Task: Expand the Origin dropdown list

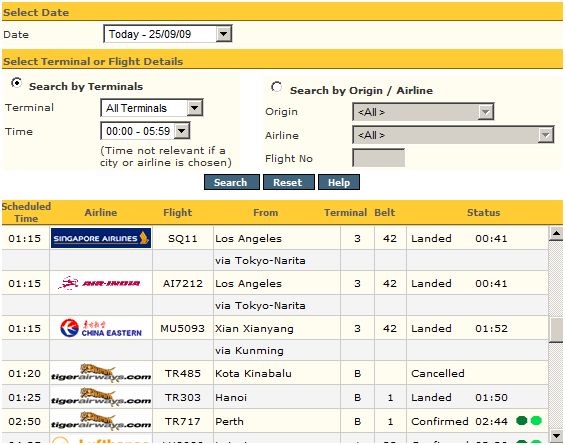Action: (x=423, y=112)
